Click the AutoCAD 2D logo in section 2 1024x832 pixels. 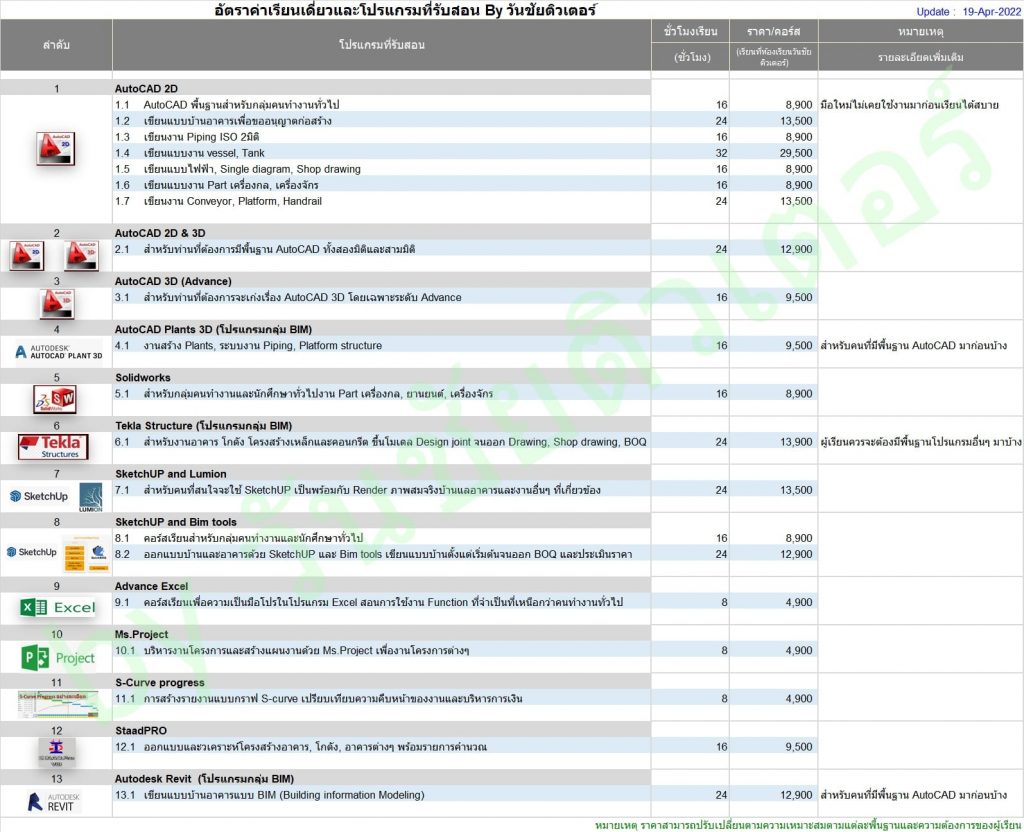[x=27, y=255]
